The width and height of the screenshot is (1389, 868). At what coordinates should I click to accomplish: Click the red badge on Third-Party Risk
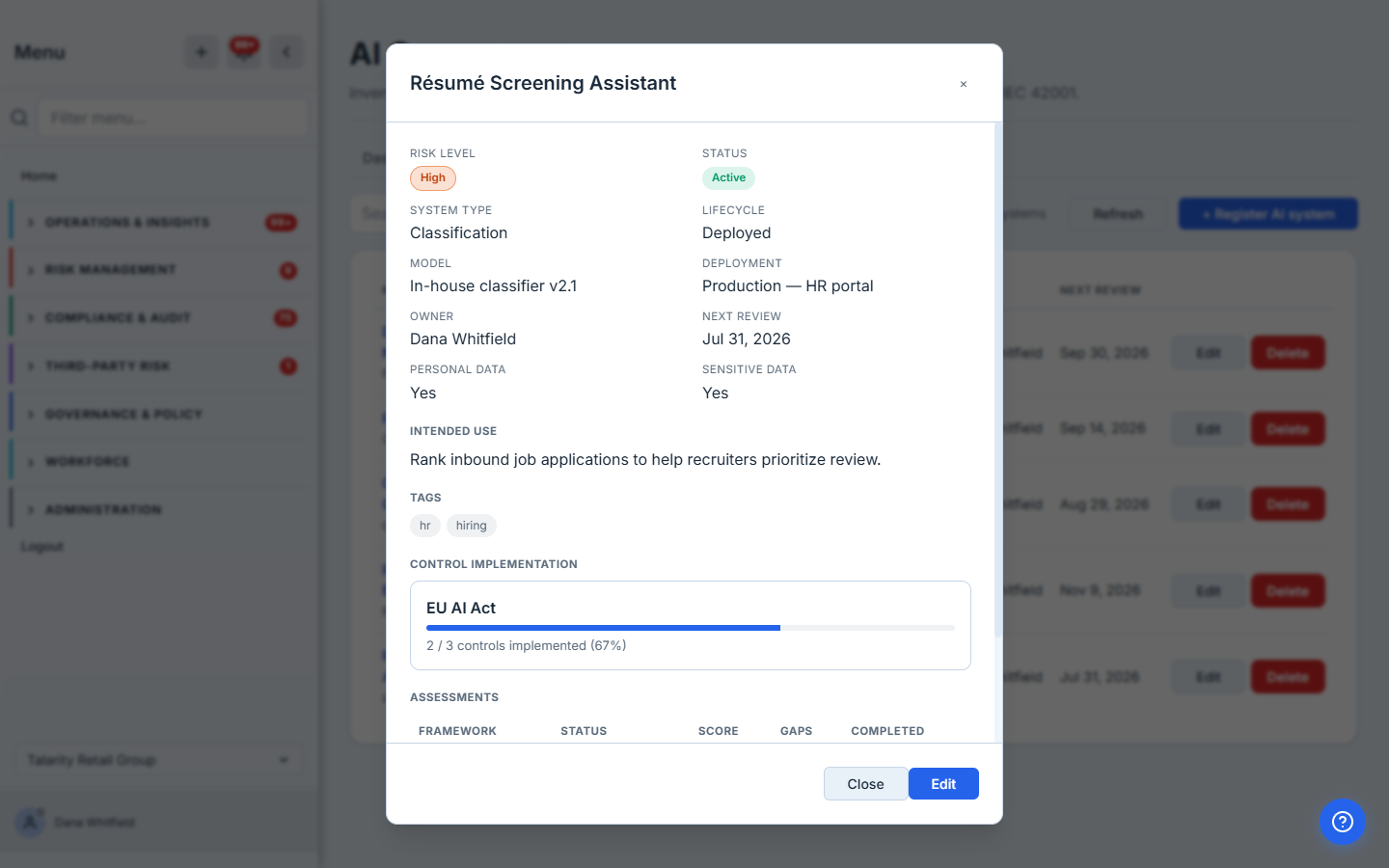(x=288, y=366)
